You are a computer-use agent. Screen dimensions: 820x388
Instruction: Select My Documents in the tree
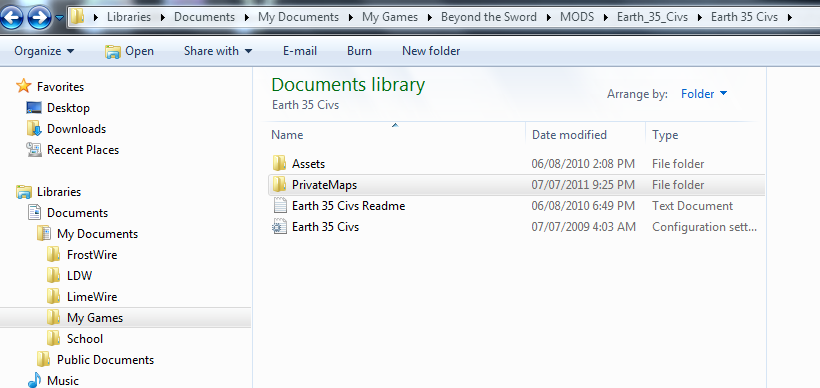[97, 234]
